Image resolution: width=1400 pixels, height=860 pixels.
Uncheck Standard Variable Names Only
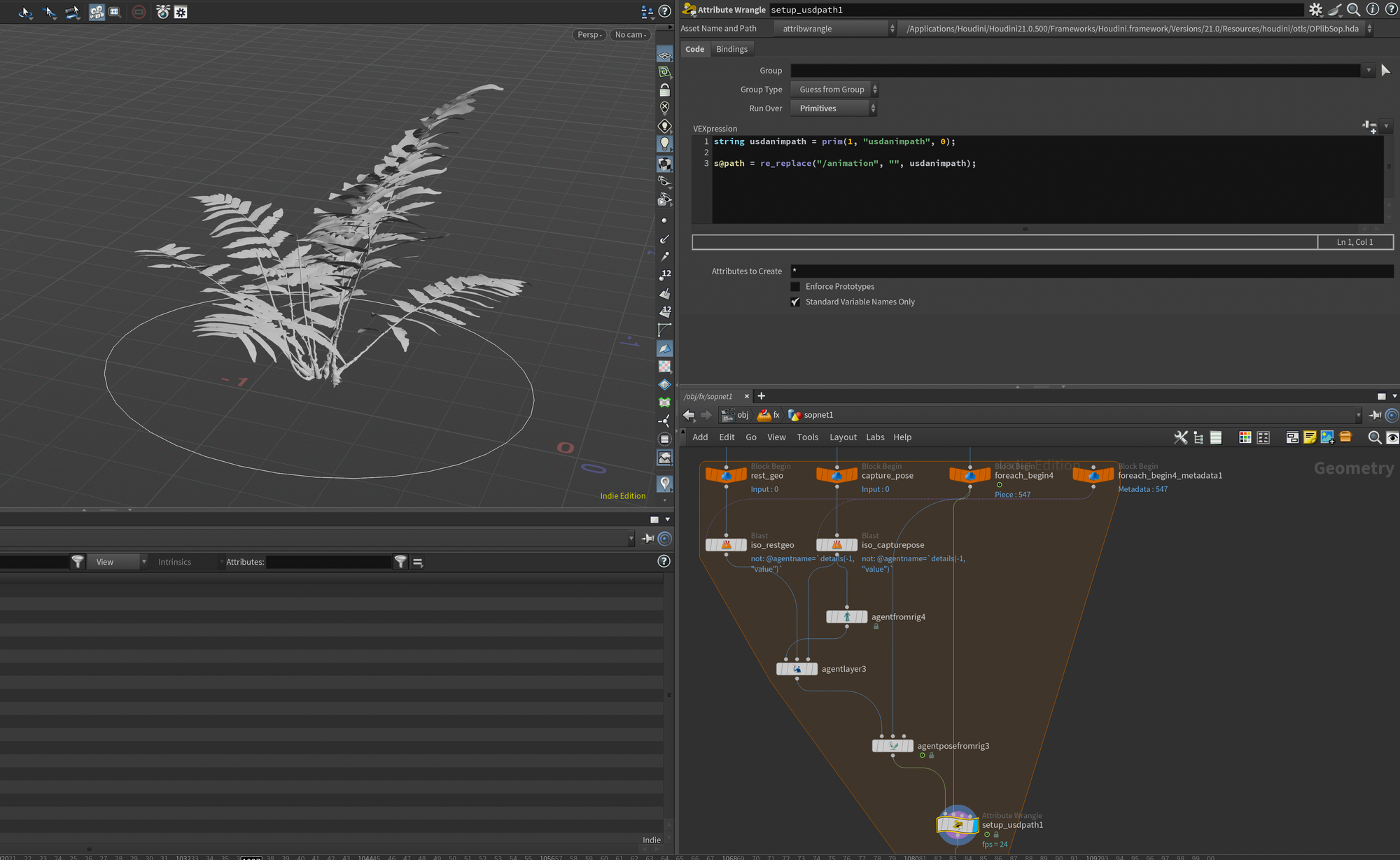click(795, 302)
